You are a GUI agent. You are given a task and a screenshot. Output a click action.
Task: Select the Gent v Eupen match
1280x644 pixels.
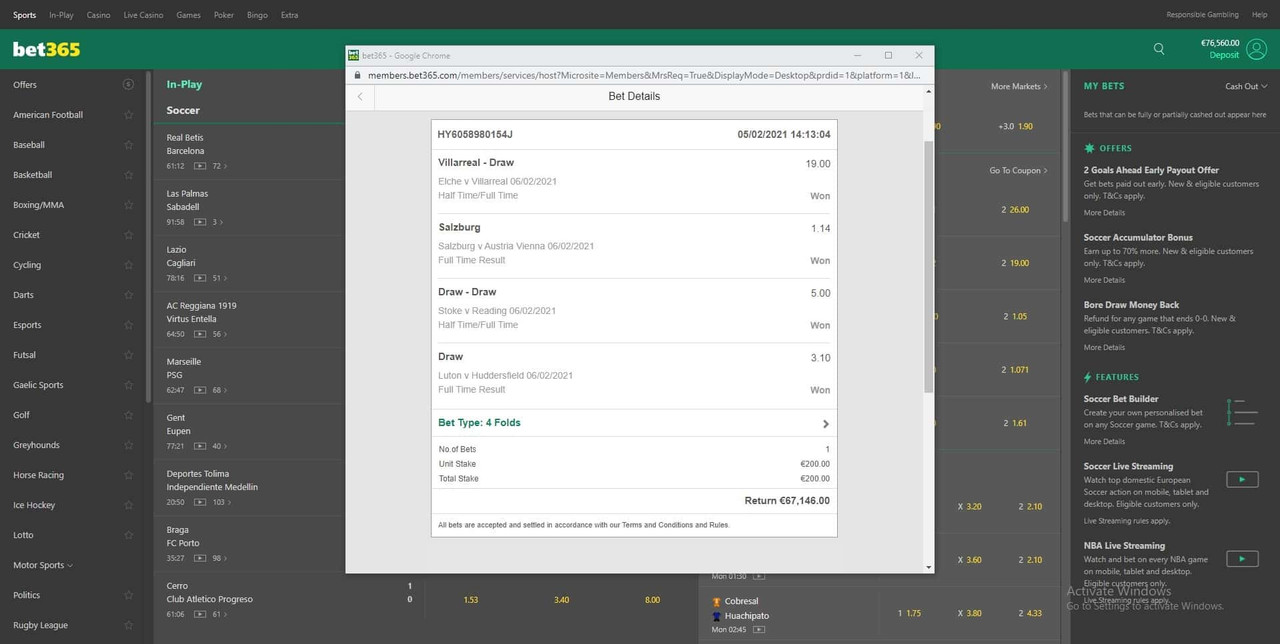tap(178, 425)
